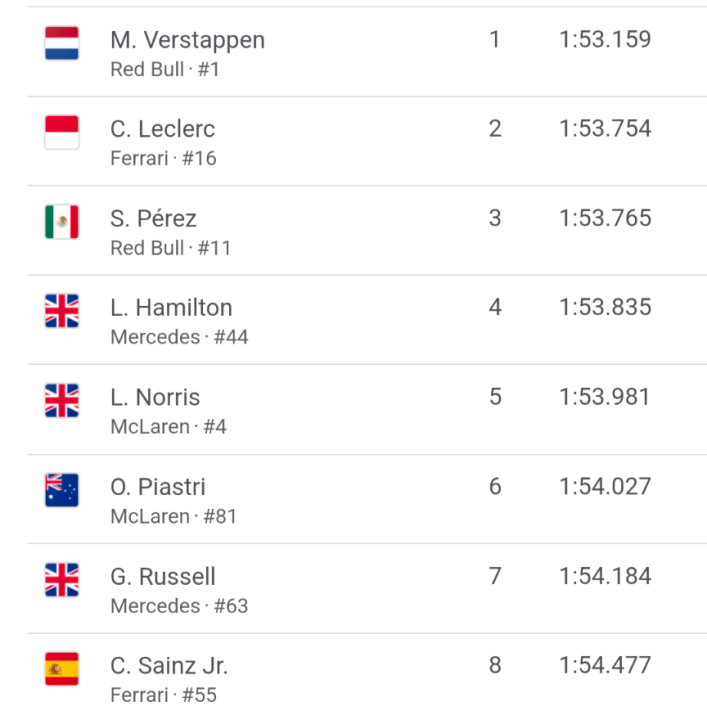Click the Mexico flag beside S. Pérez
The image size is (707, 720).
tap(62, 222)
